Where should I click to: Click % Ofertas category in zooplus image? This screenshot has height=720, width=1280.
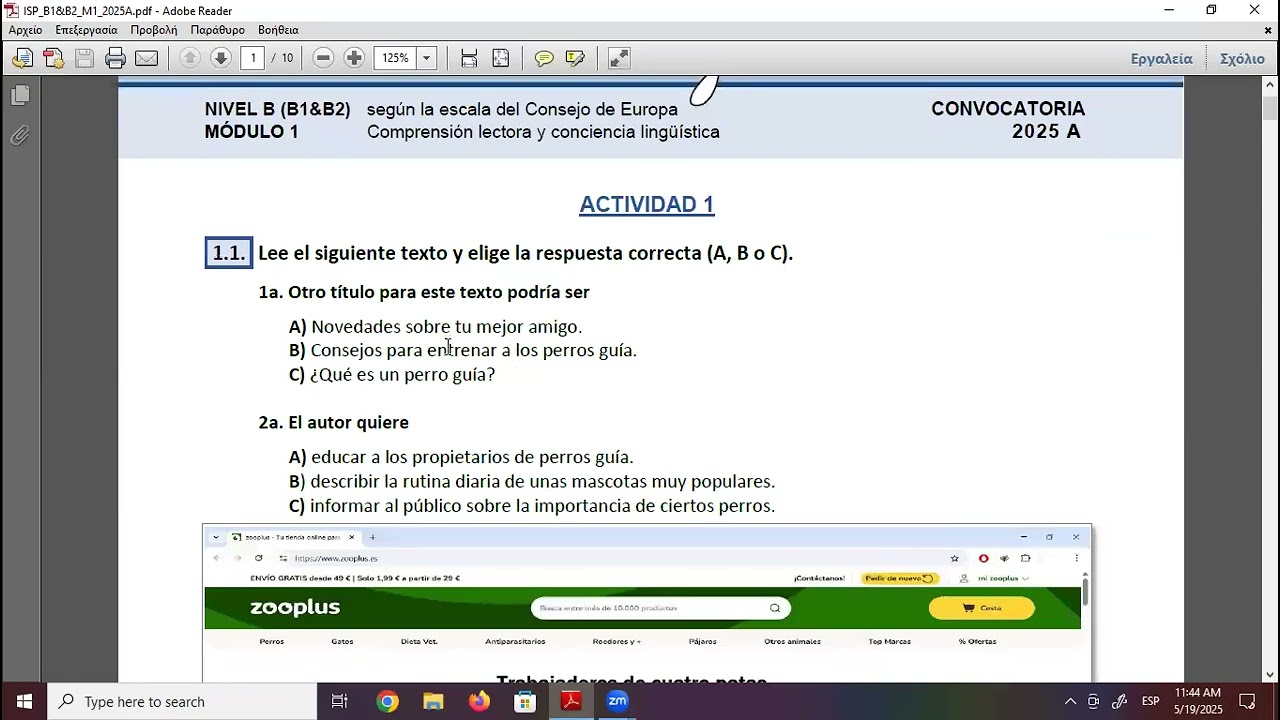click(x=977, y=642)
